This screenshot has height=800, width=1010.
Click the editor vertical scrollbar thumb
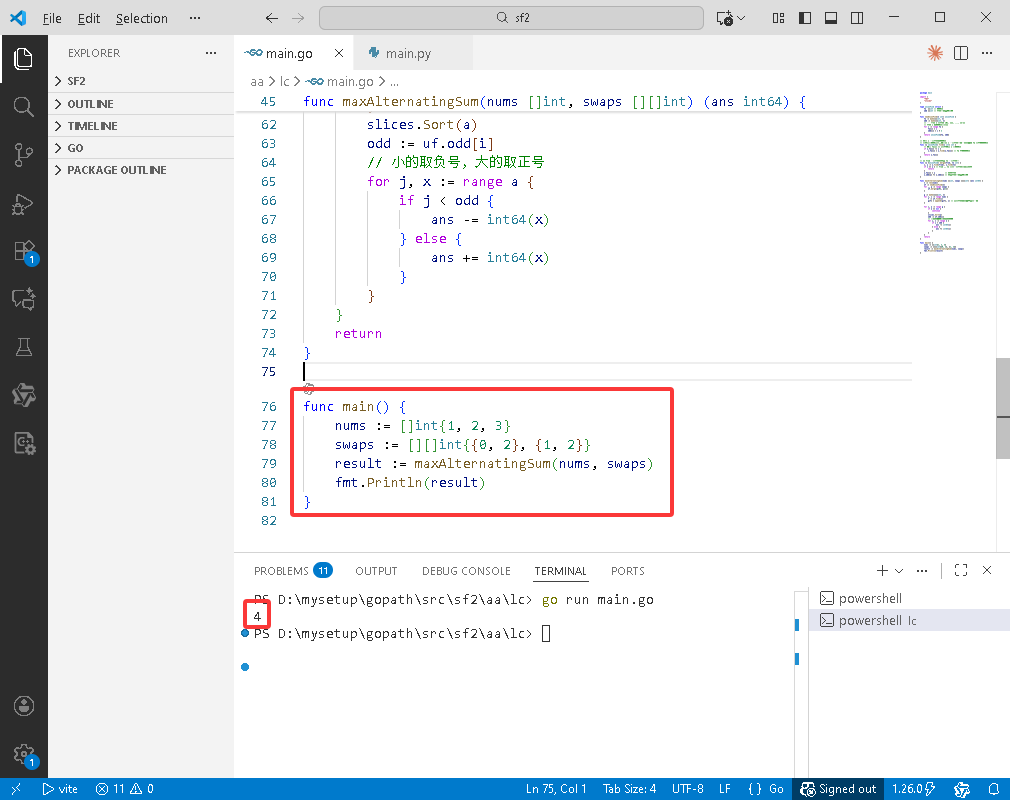click(1003, 408)
